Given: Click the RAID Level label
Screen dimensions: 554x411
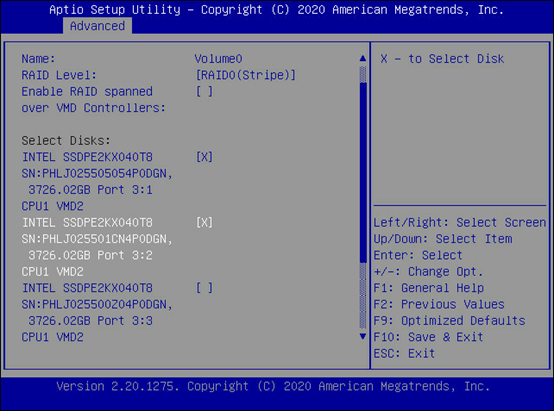Looking at the screenshot, I should click(59, 75).
